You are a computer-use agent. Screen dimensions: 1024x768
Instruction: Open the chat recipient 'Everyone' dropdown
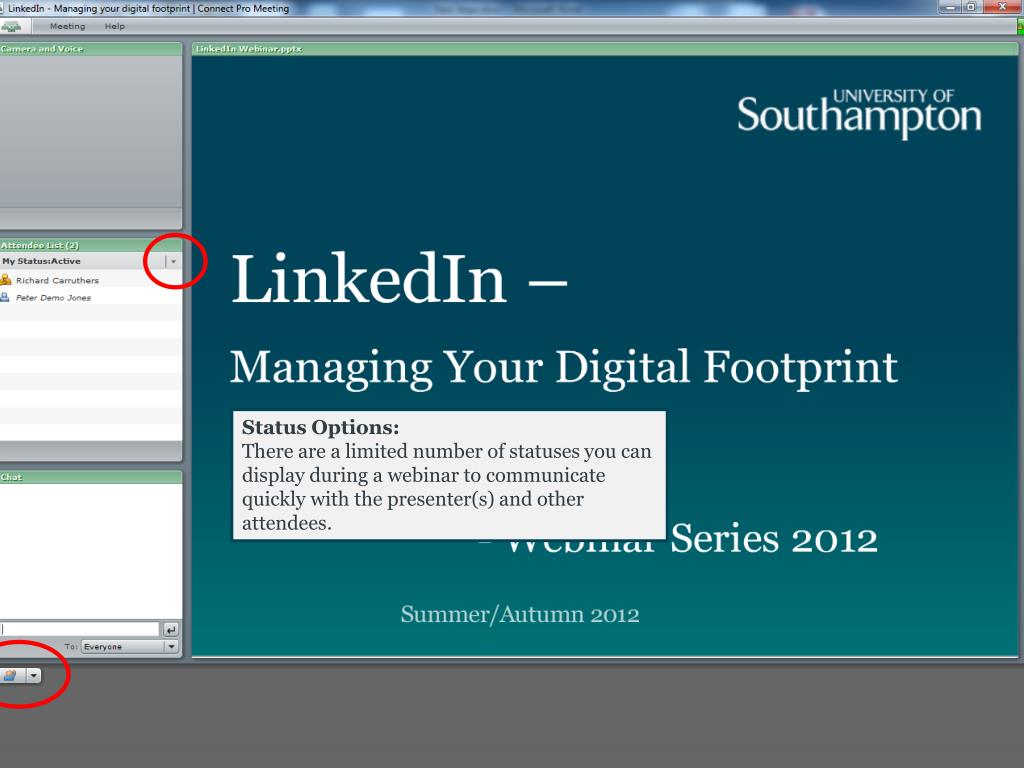129,647
